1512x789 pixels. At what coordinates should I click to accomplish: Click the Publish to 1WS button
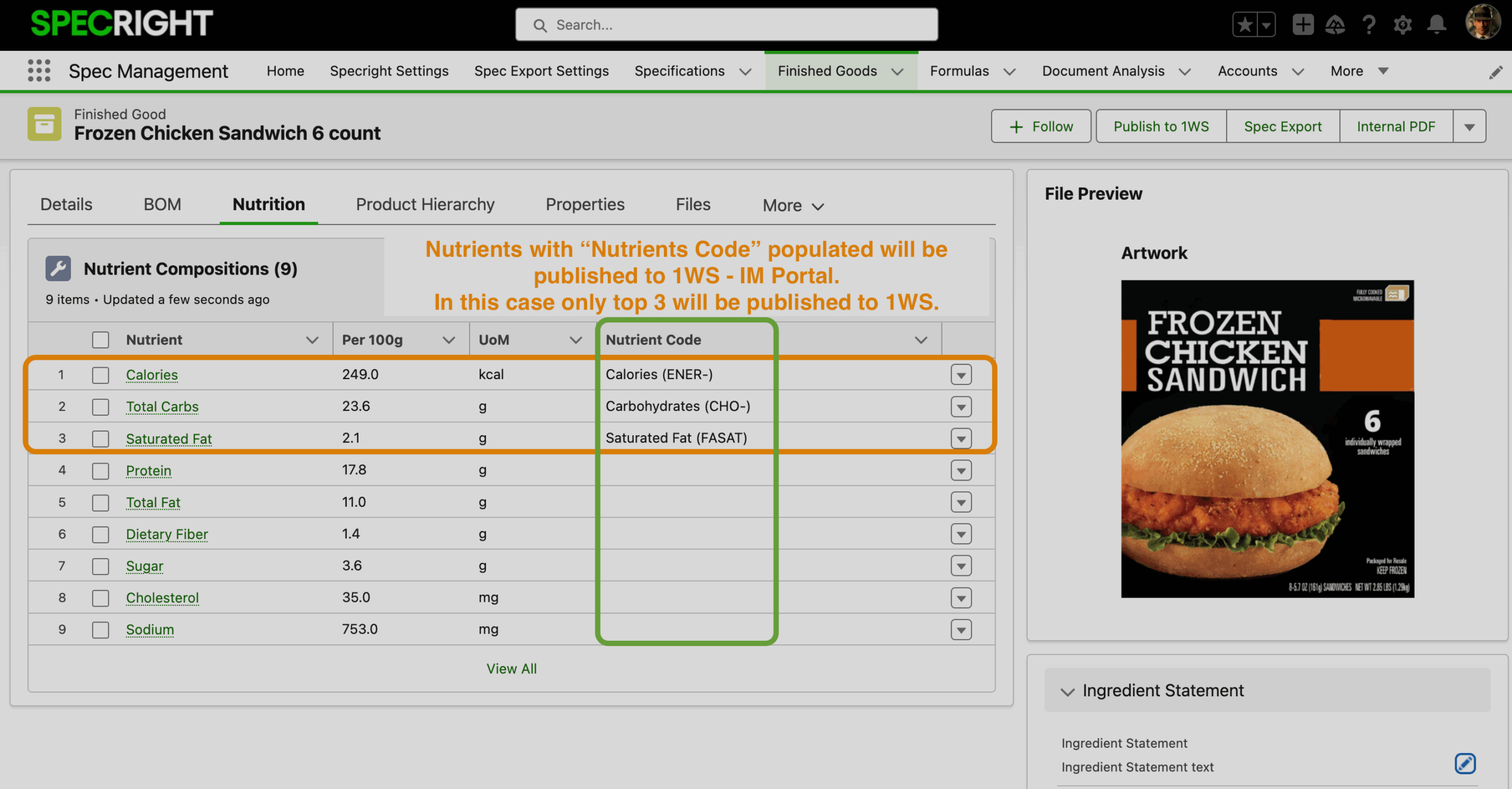(x=1161, y=126)
